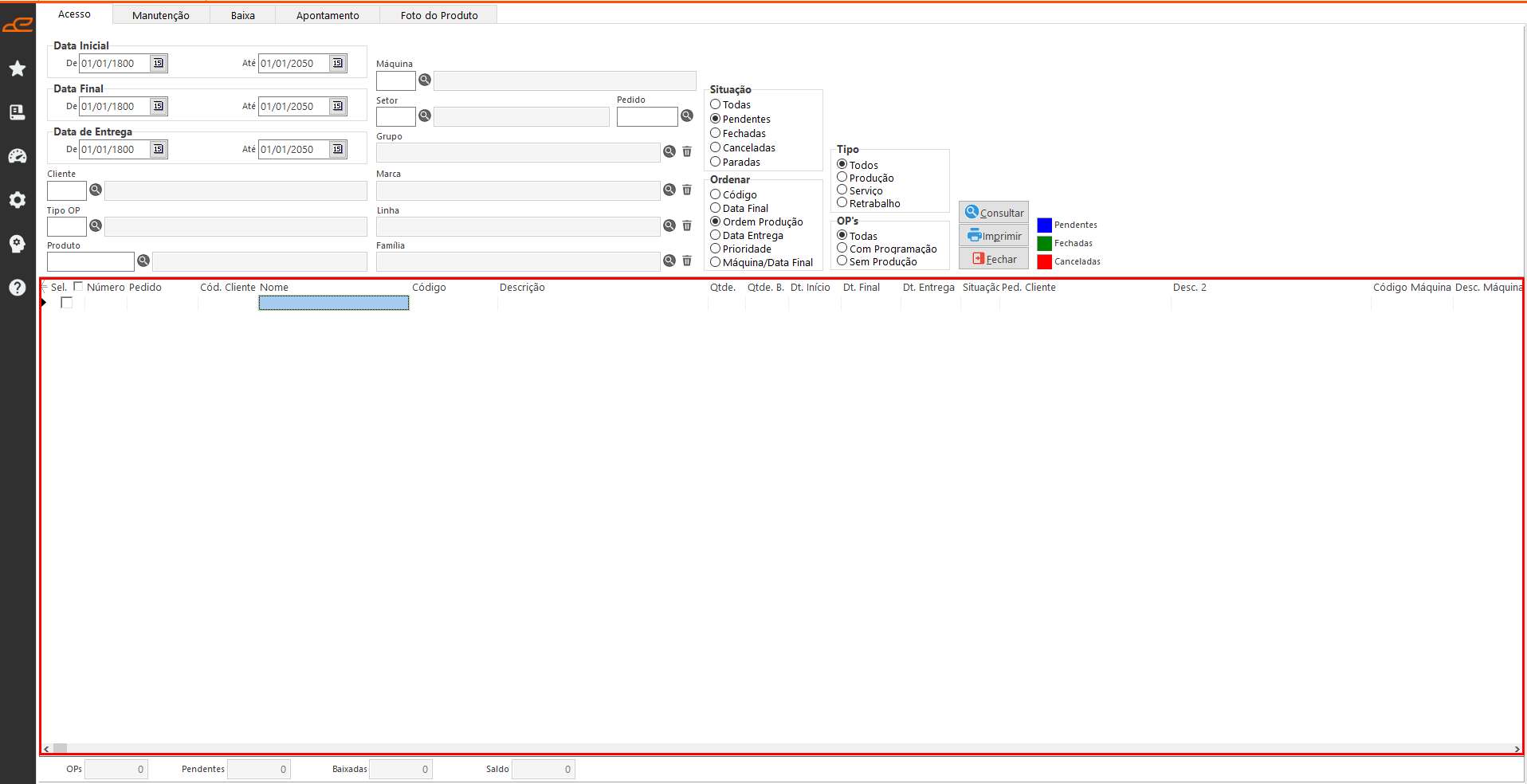The image size is (1527, 784).
Task: Open calendar picker for Data Final Até
Action: click(x=338, y=106)
